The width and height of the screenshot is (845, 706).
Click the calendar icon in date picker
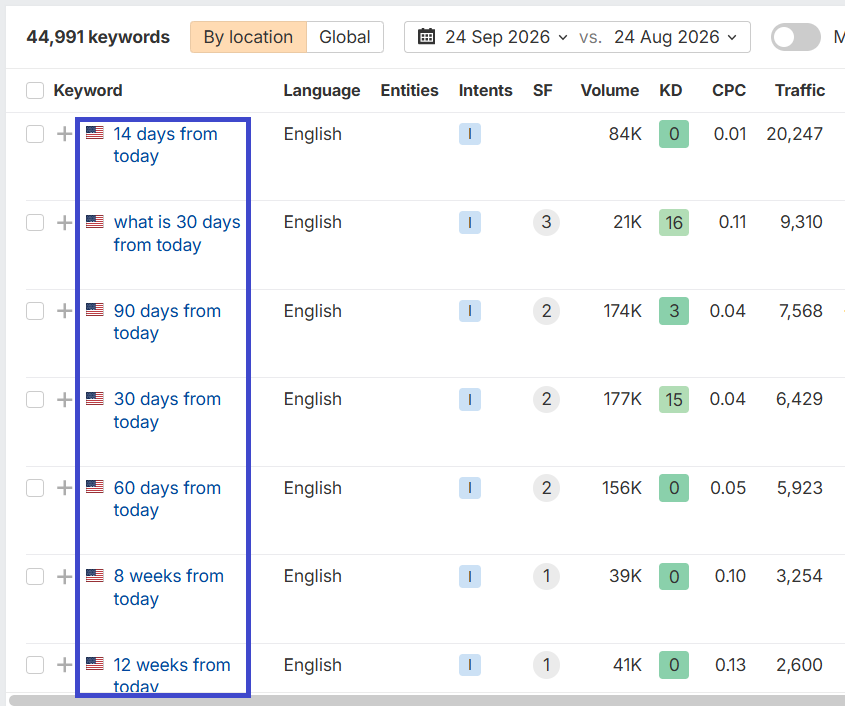(426, 37)
